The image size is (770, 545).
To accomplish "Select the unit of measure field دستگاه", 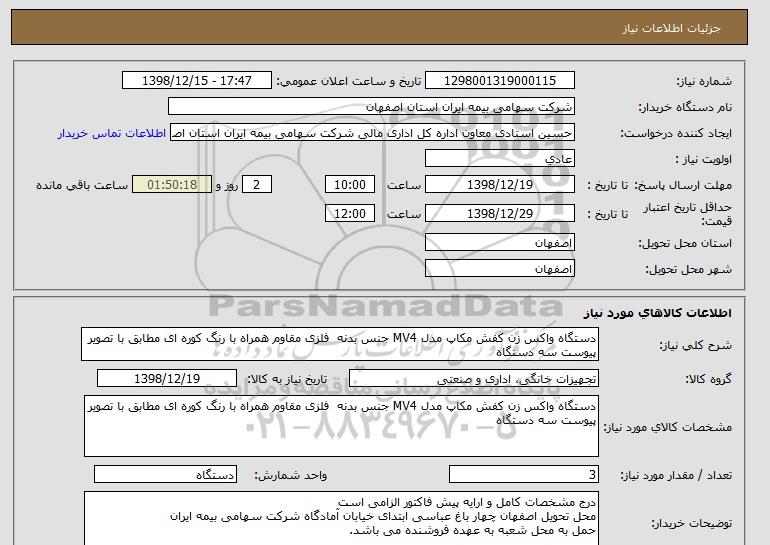I will pyautogui.click(x=165, y=474).
